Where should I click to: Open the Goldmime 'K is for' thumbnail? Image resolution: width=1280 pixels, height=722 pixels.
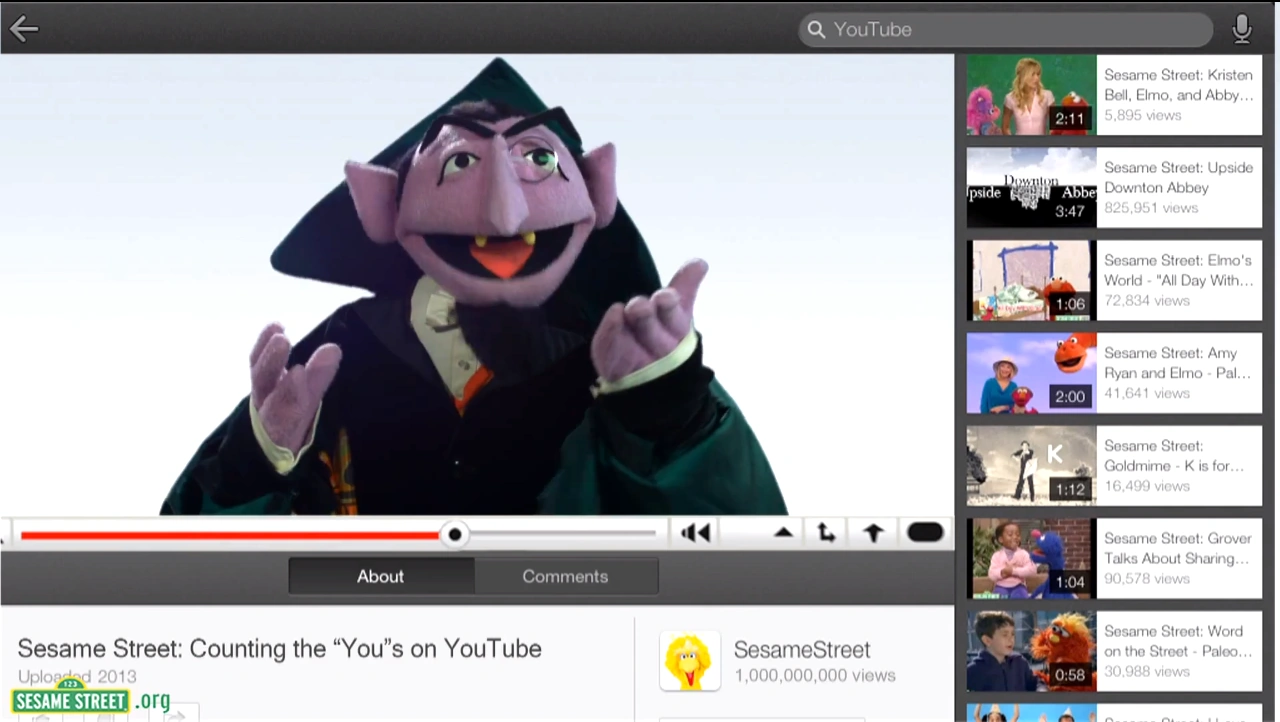(x=1031, y=466)
